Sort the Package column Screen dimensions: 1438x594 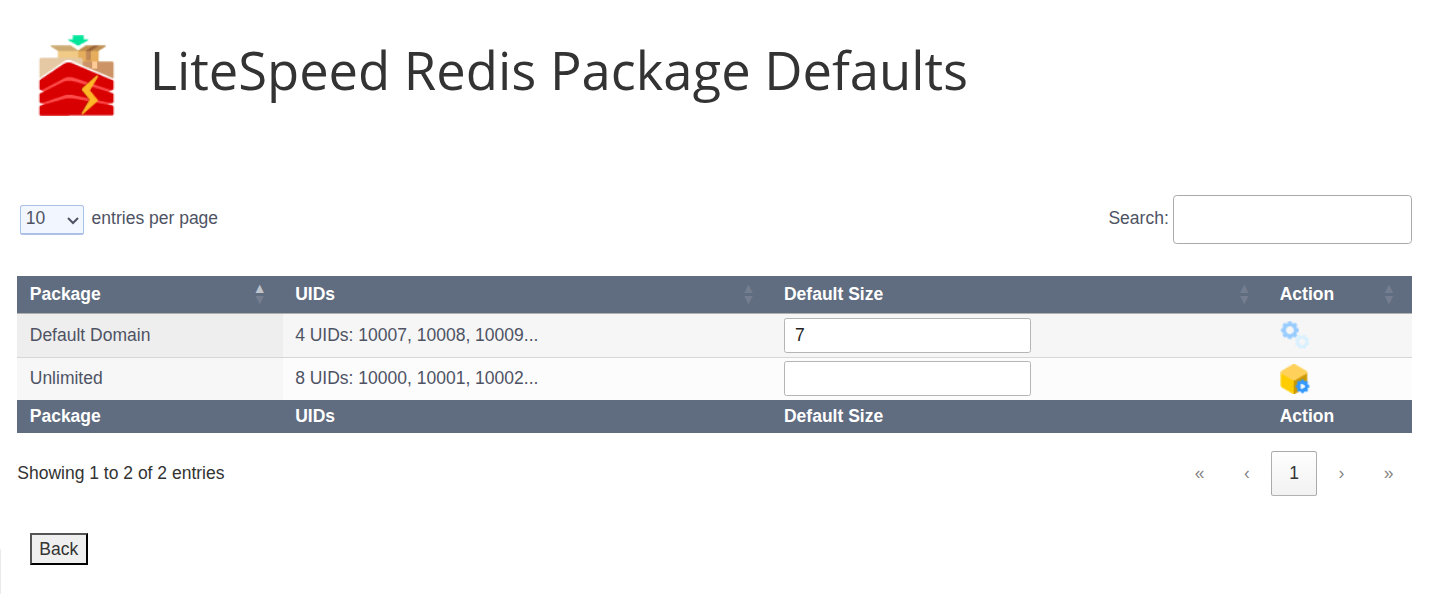260,294
